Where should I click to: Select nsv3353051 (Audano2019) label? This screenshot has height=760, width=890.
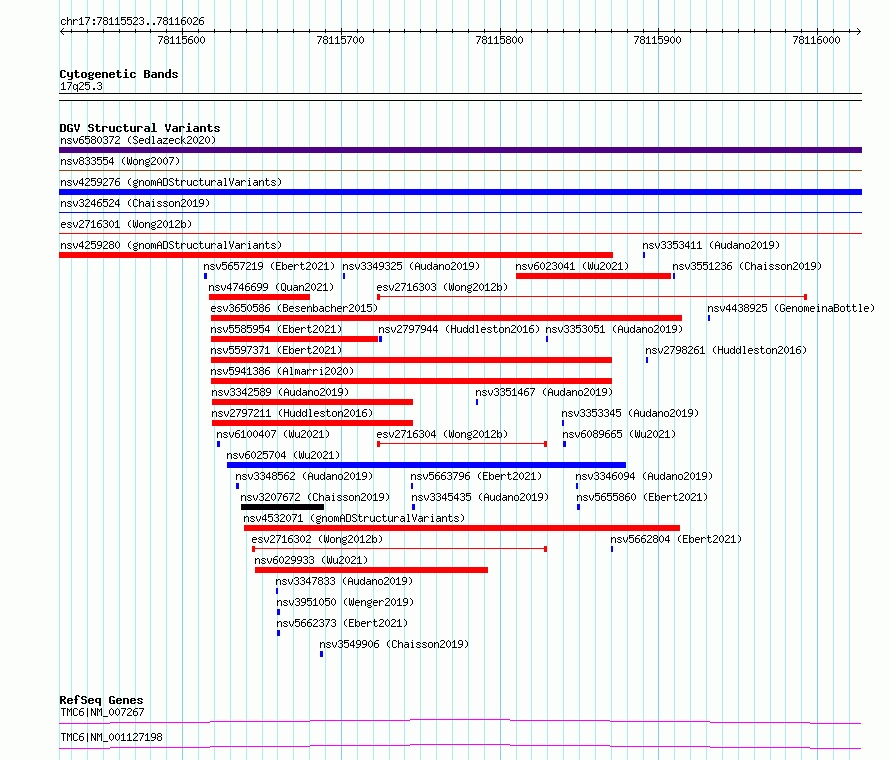pyautogui.click(x=614, y=329)
